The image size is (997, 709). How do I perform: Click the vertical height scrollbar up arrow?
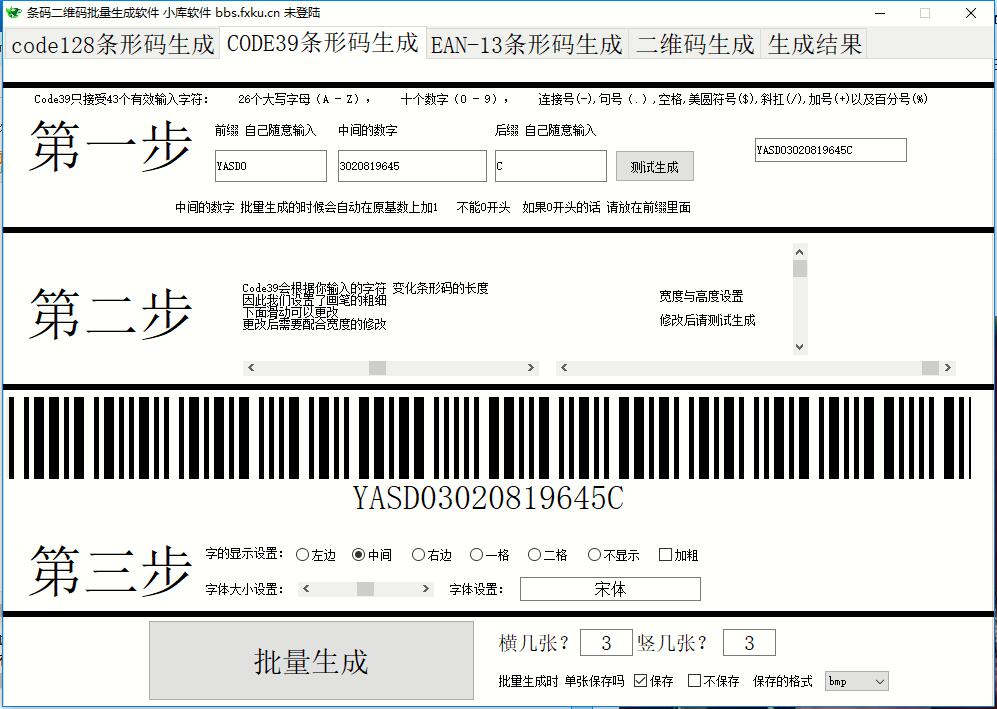pyautogui.click(x=800, y=252)
